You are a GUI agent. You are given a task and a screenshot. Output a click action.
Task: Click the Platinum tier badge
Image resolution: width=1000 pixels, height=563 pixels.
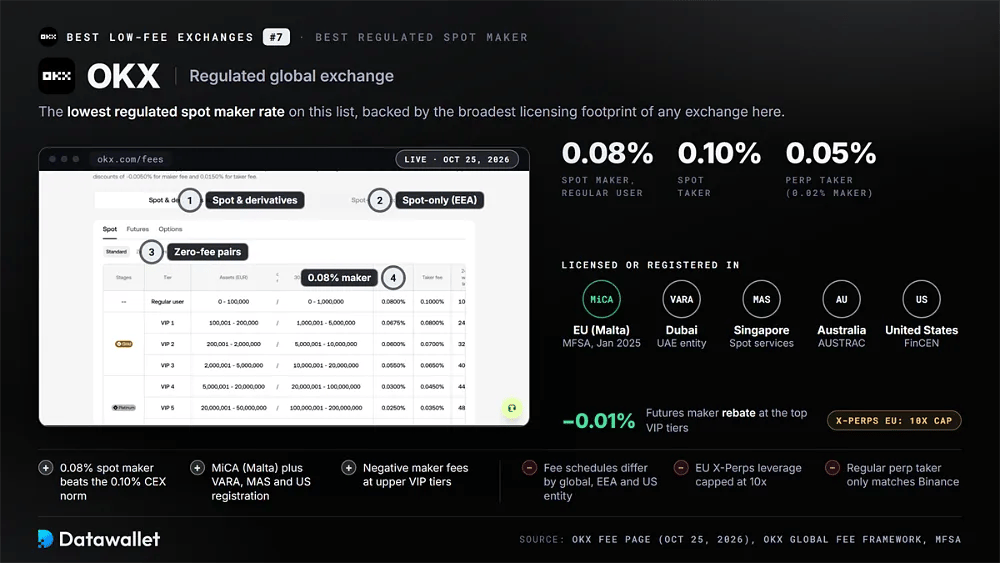pos(124,407)
